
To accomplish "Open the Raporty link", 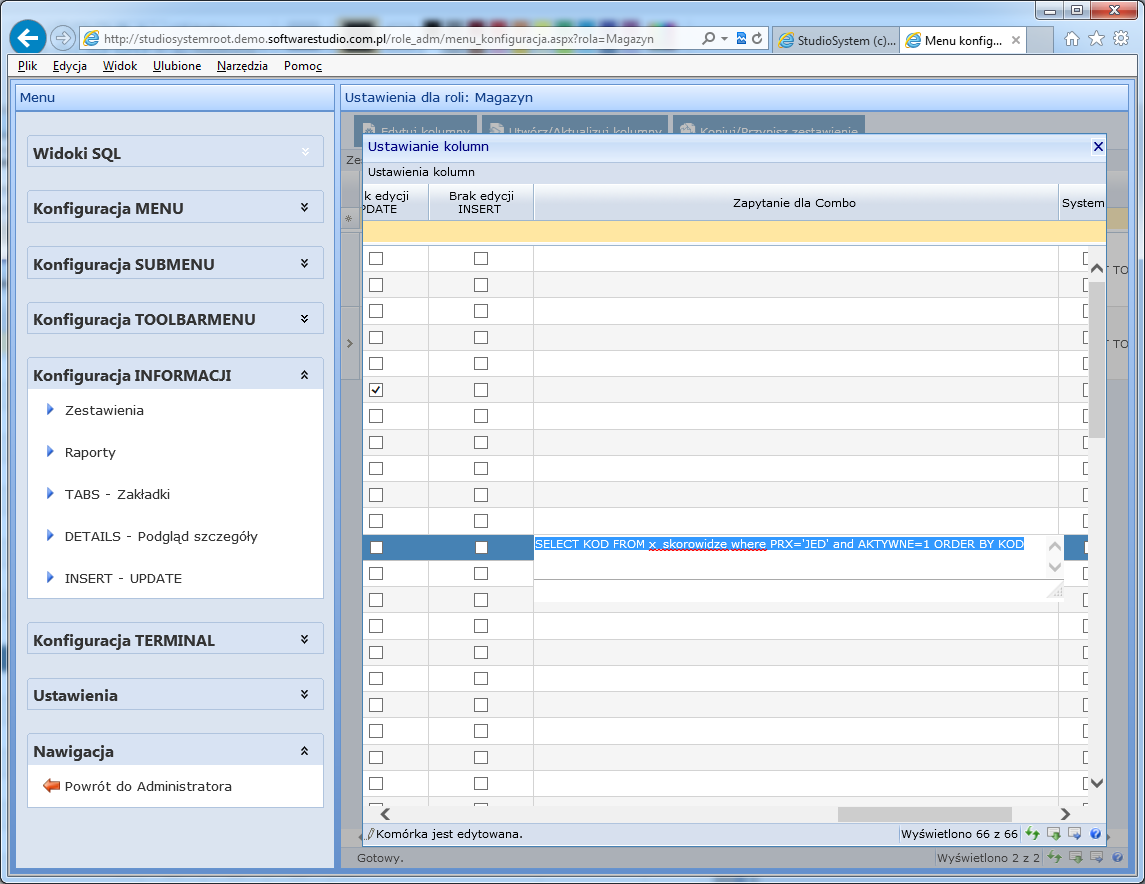I will [x=90, y=452].
